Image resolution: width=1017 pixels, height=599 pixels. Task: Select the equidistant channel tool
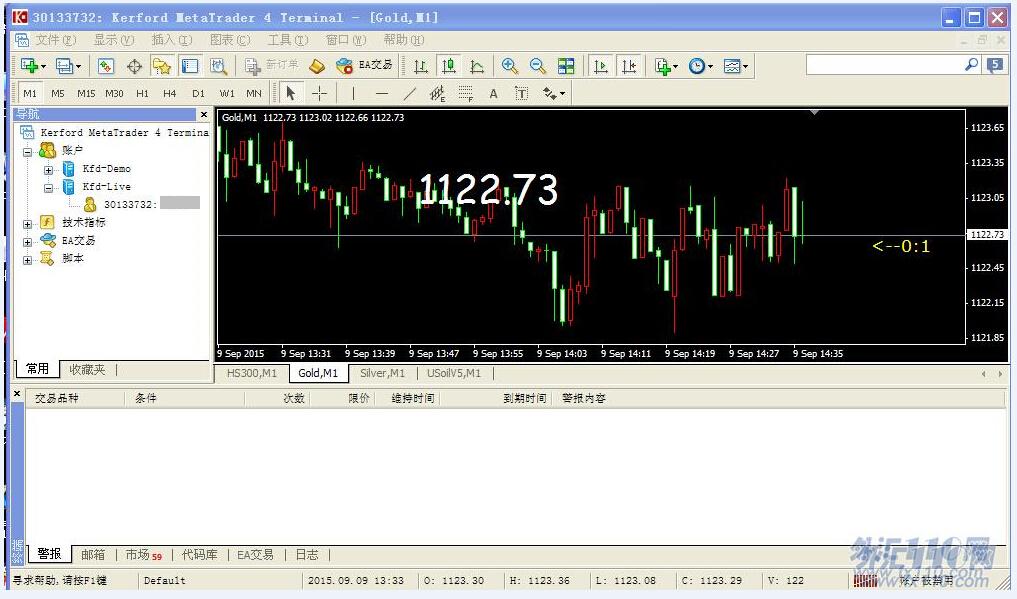[437, 93]
